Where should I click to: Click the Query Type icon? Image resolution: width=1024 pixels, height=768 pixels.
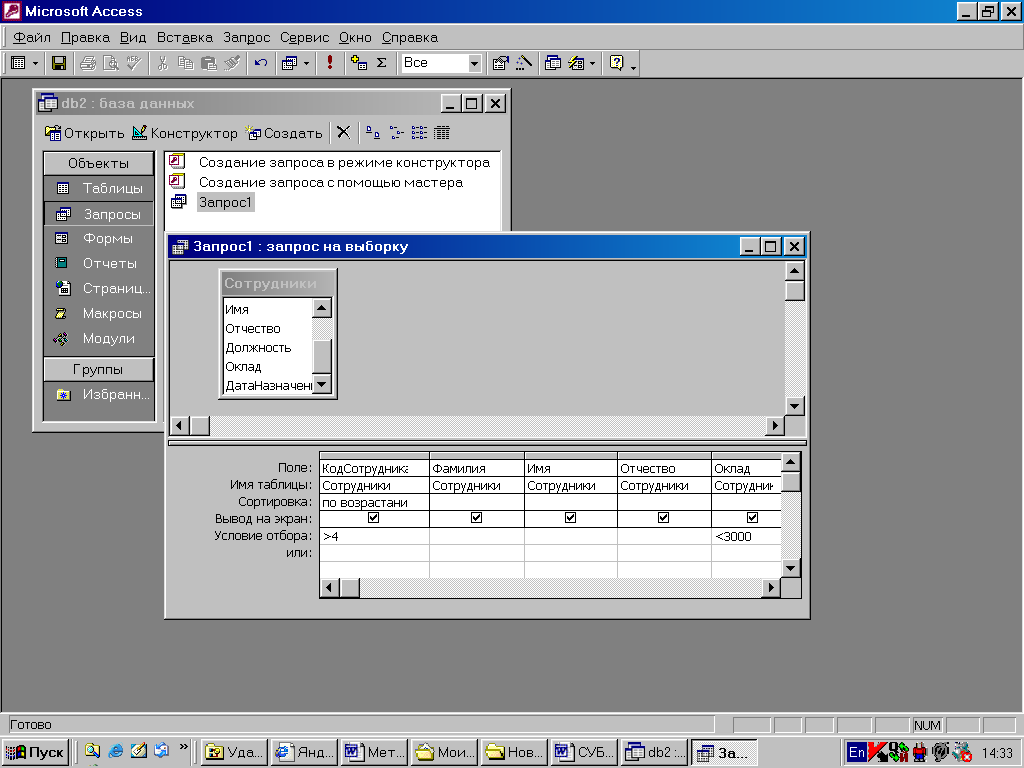point(289,63)
